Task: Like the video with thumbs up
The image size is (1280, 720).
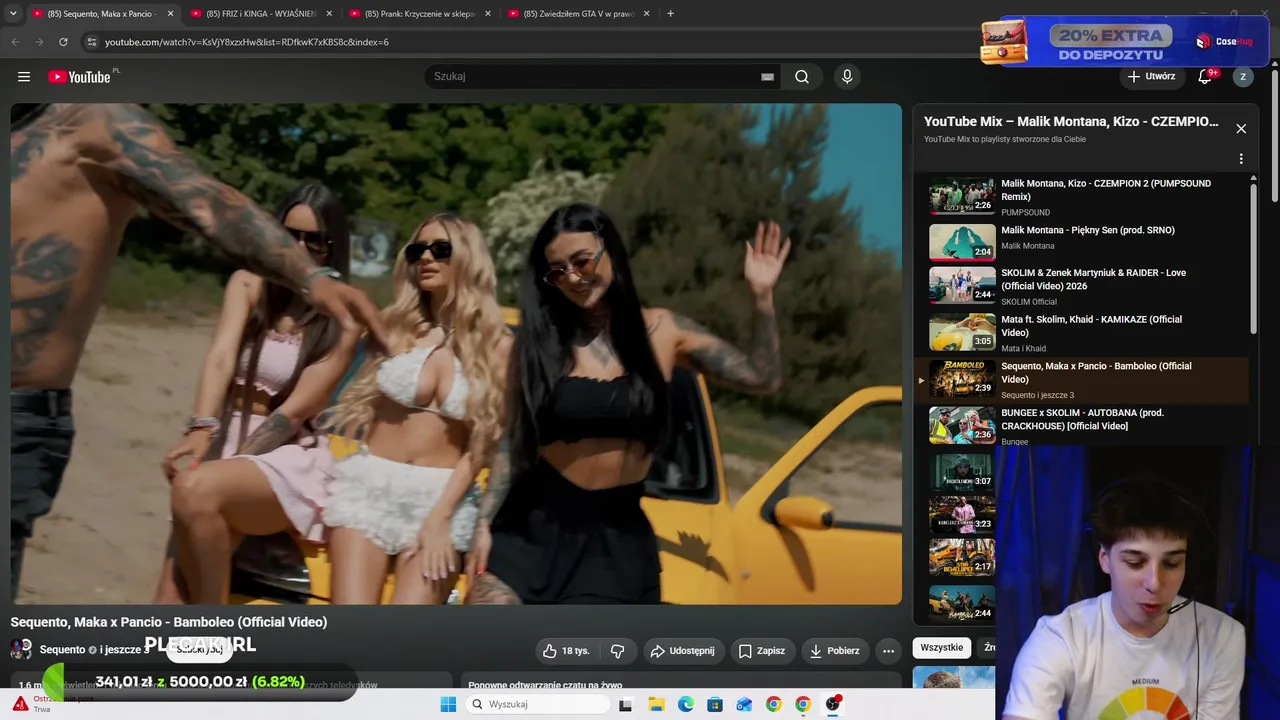Action: coord(566,651)
